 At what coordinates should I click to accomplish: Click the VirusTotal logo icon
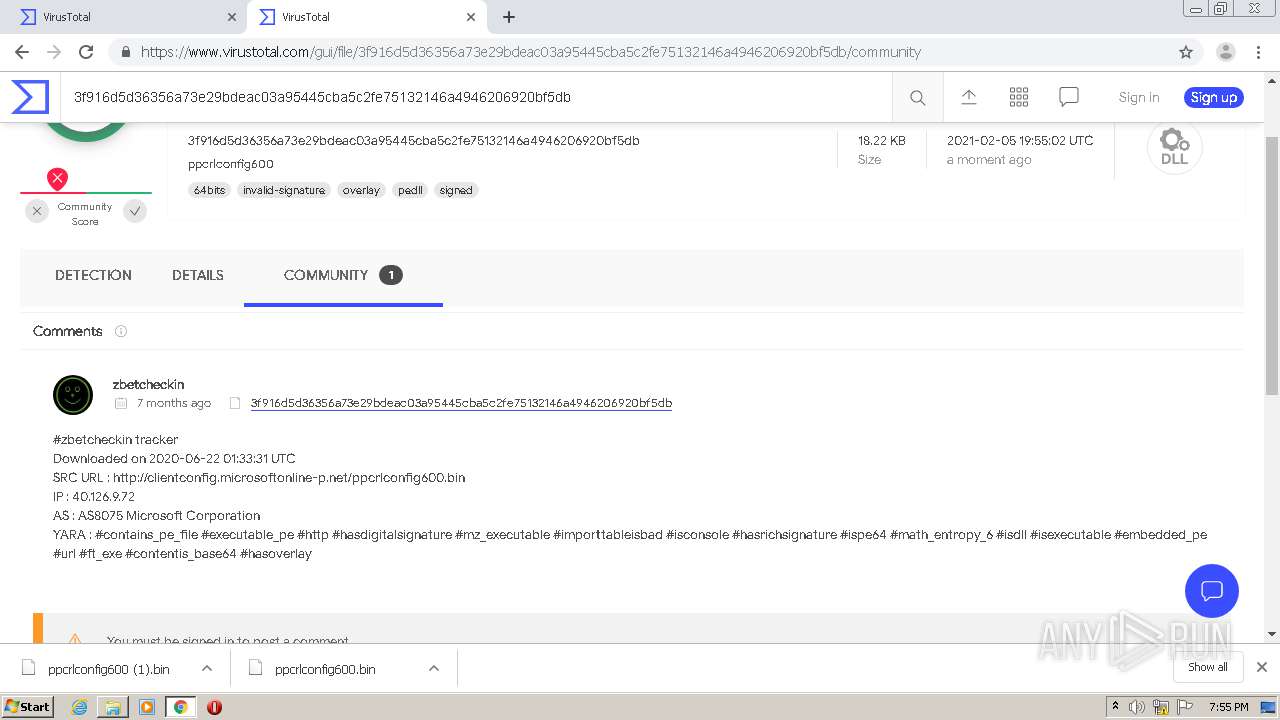(x=30, y=97)
